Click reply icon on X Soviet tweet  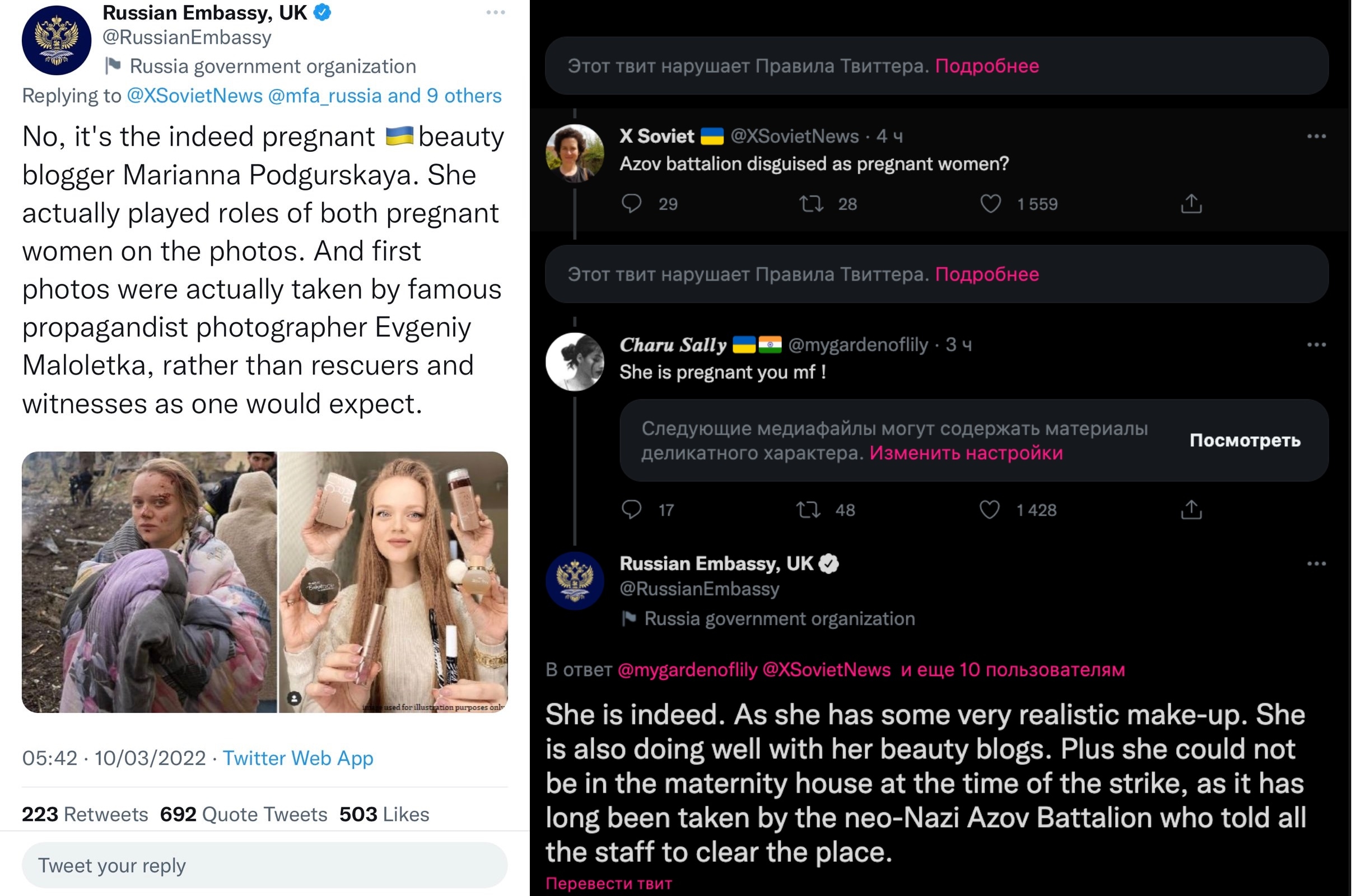631,203
